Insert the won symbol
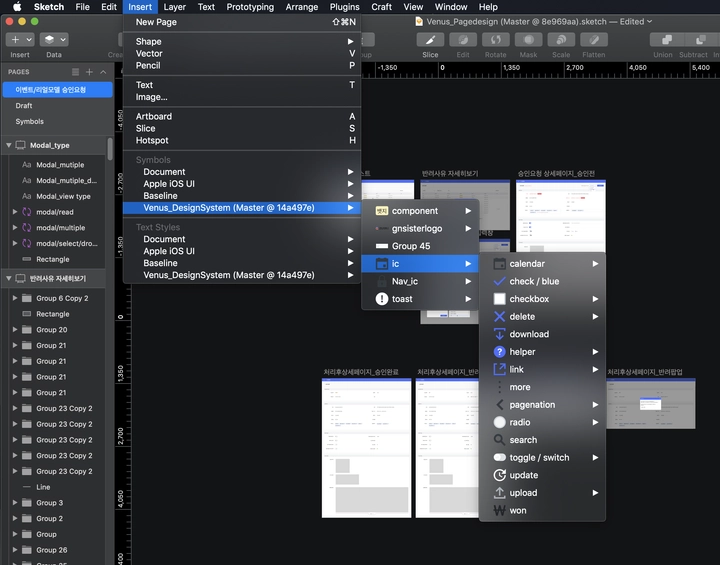The image size is (720, 565). click(542, 510)
